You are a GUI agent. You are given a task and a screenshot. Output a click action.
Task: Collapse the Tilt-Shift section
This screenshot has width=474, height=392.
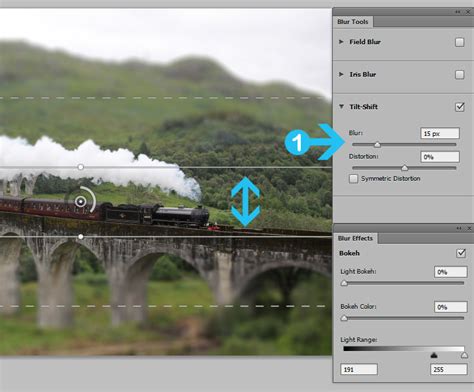coord(341,107)
